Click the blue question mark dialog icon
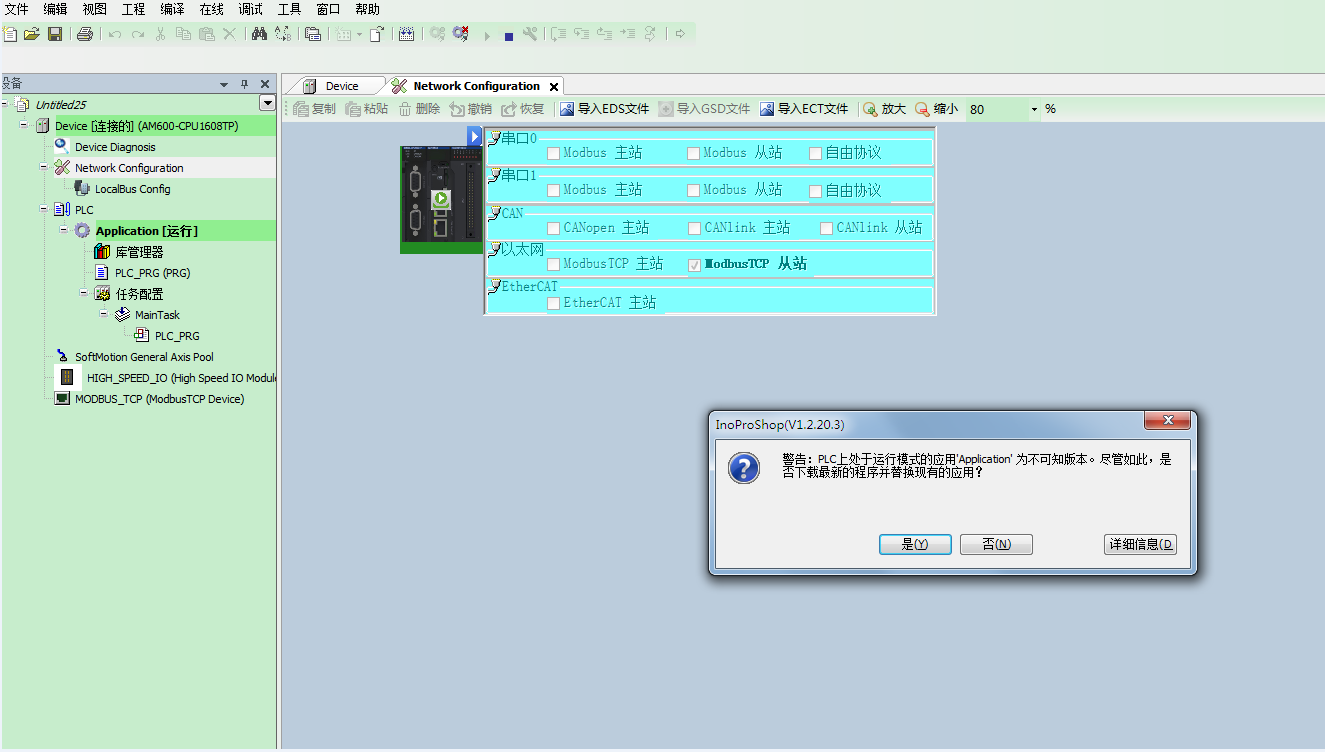This screenshot has width=1325, height=752. [743, 468]
